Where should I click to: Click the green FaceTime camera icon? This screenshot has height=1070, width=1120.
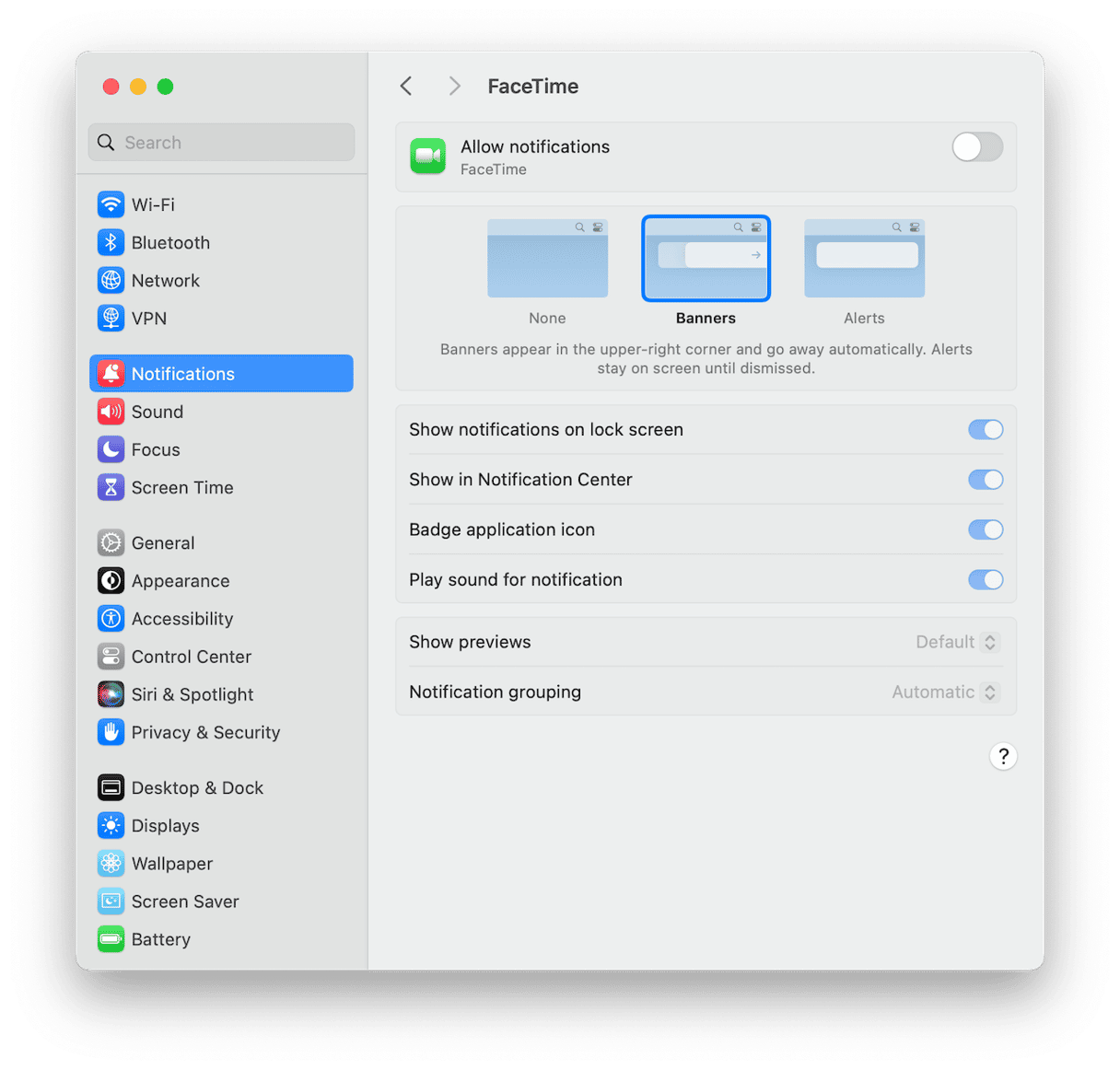click(427, 157)
